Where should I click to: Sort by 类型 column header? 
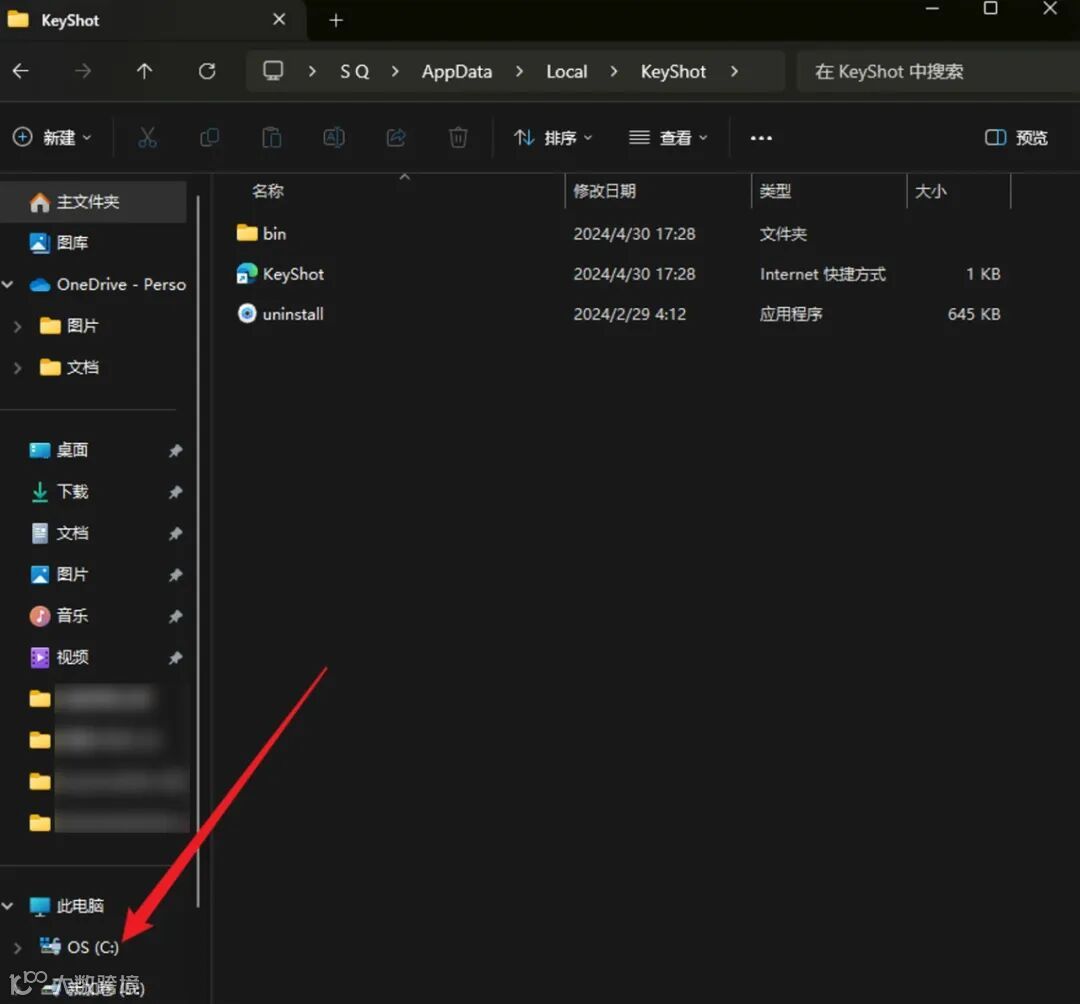tap(775, 191)
